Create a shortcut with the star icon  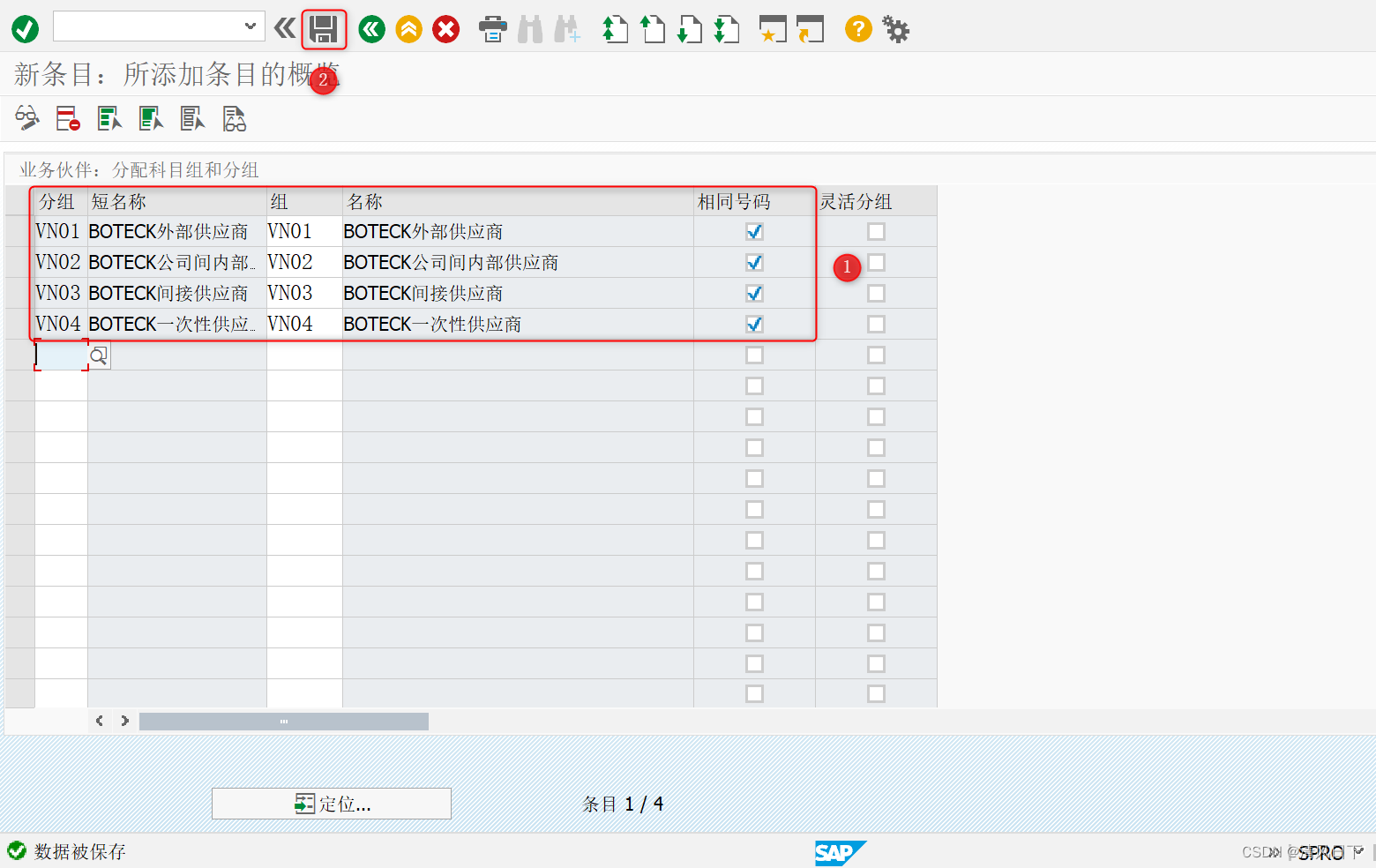(772, 29)
